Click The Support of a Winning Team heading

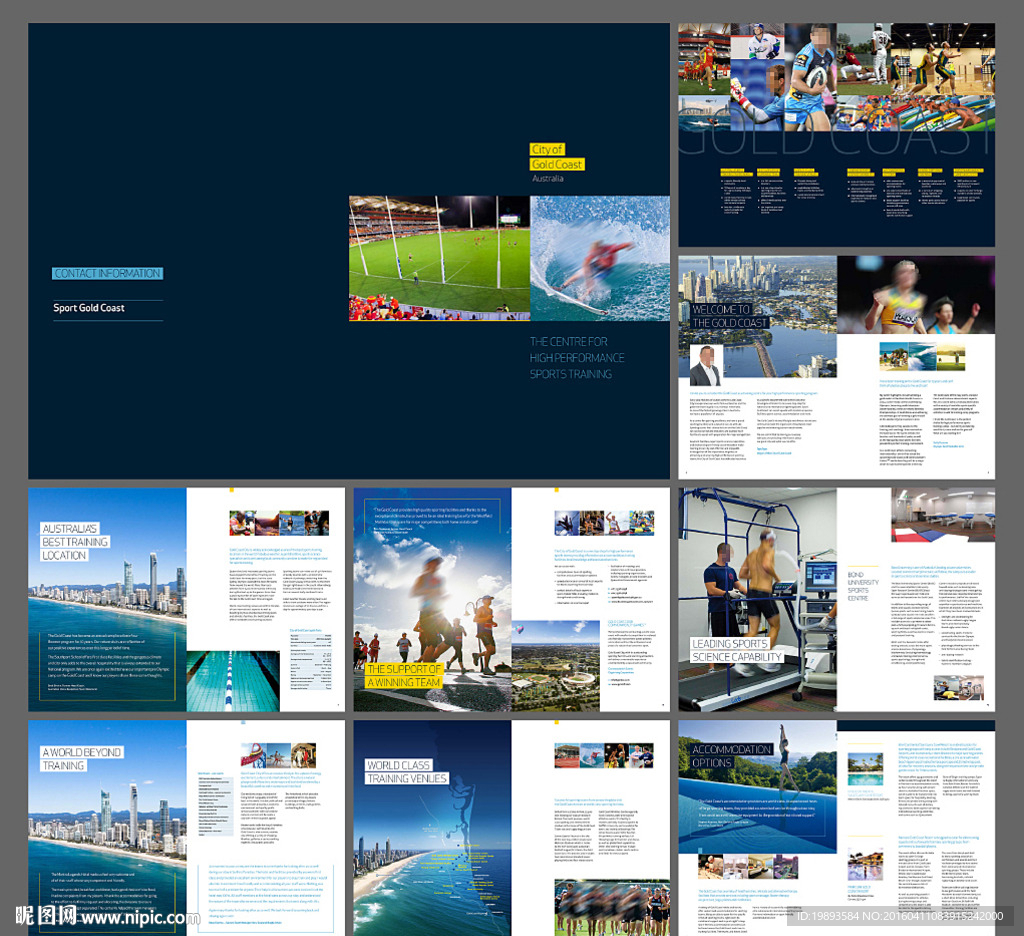404,675
